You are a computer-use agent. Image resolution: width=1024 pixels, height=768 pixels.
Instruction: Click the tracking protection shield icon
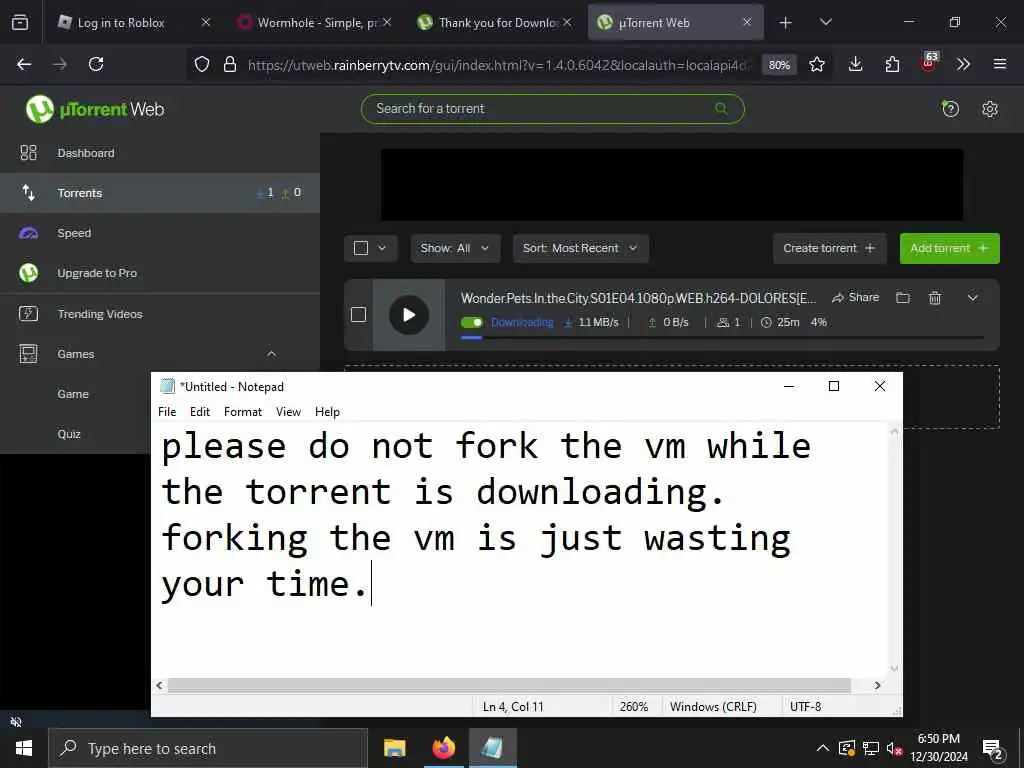[x=202, y=64]
